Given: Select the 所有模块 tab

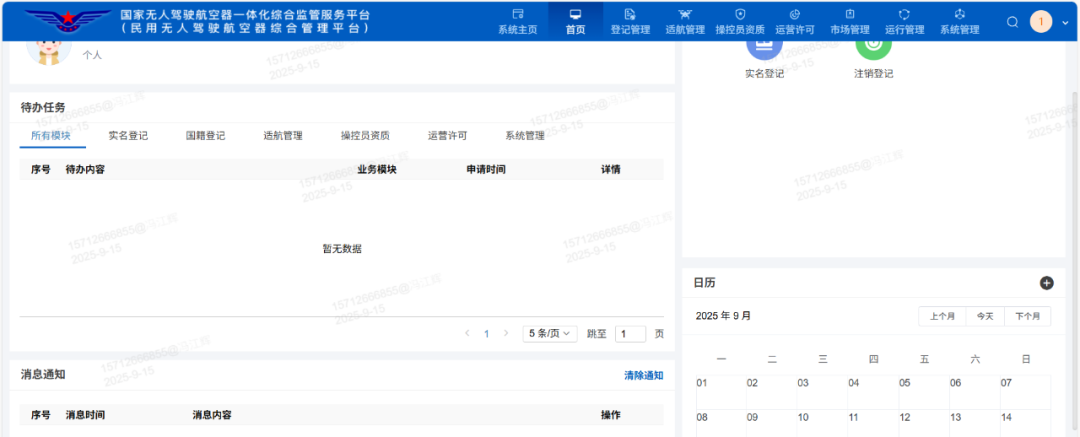Looking at the screenshot, I should (x=51, y=136).
